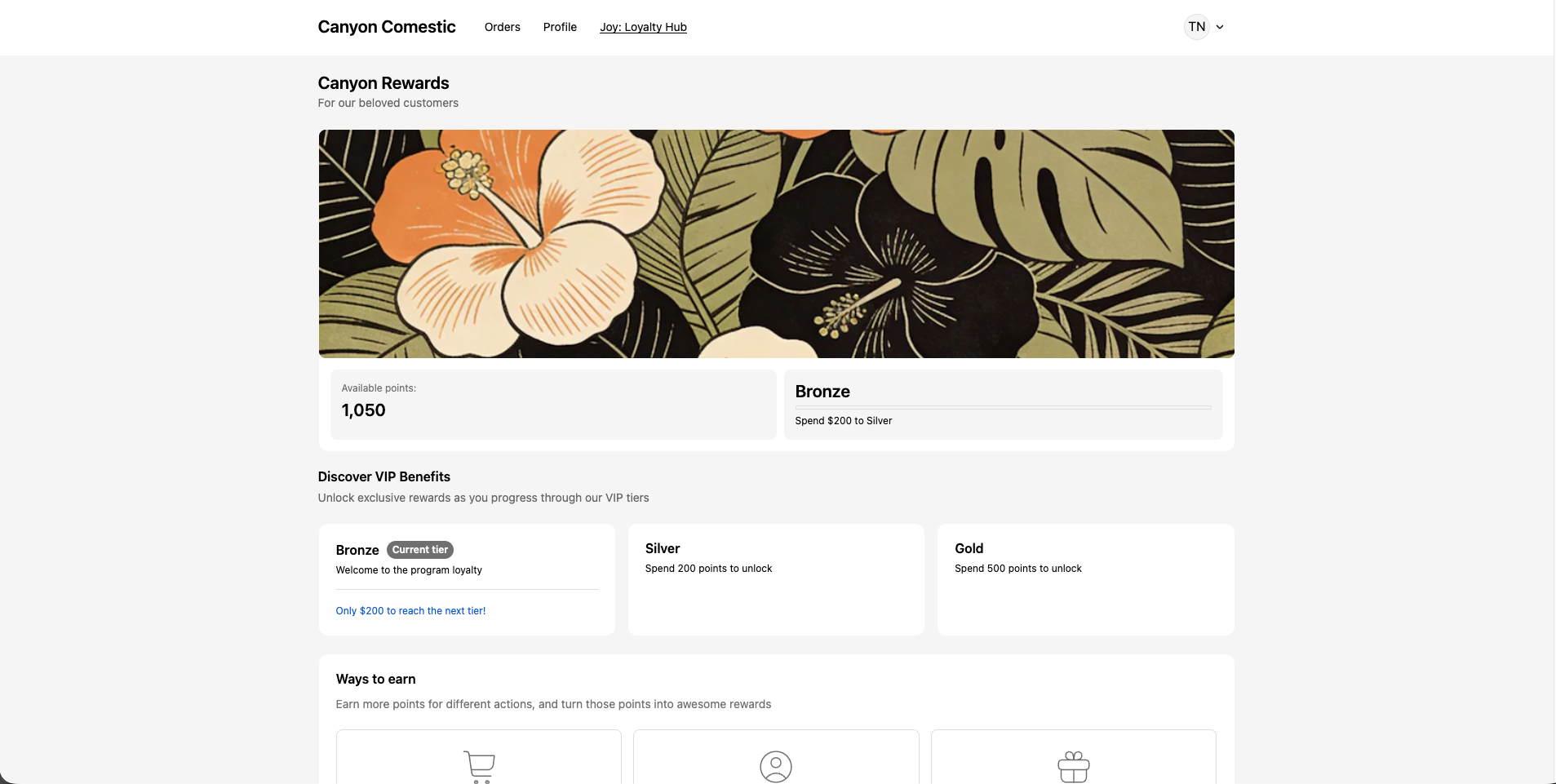Click the Spend $200 to Silver text
Image resolution: width=1556 pixels, height=784 pixels.
click(x=843, y=421)
